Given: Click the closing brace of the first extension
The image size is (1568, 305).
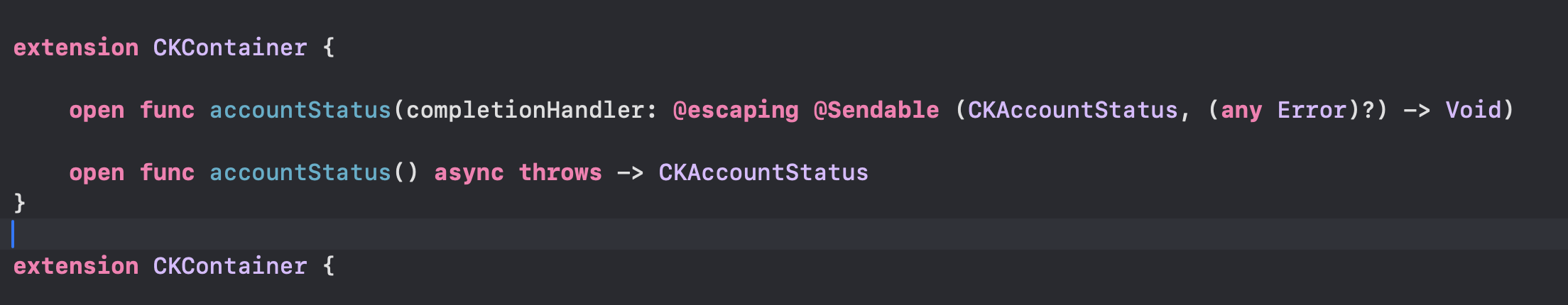Looking at the screenshot, I should [x=20, y=203].
